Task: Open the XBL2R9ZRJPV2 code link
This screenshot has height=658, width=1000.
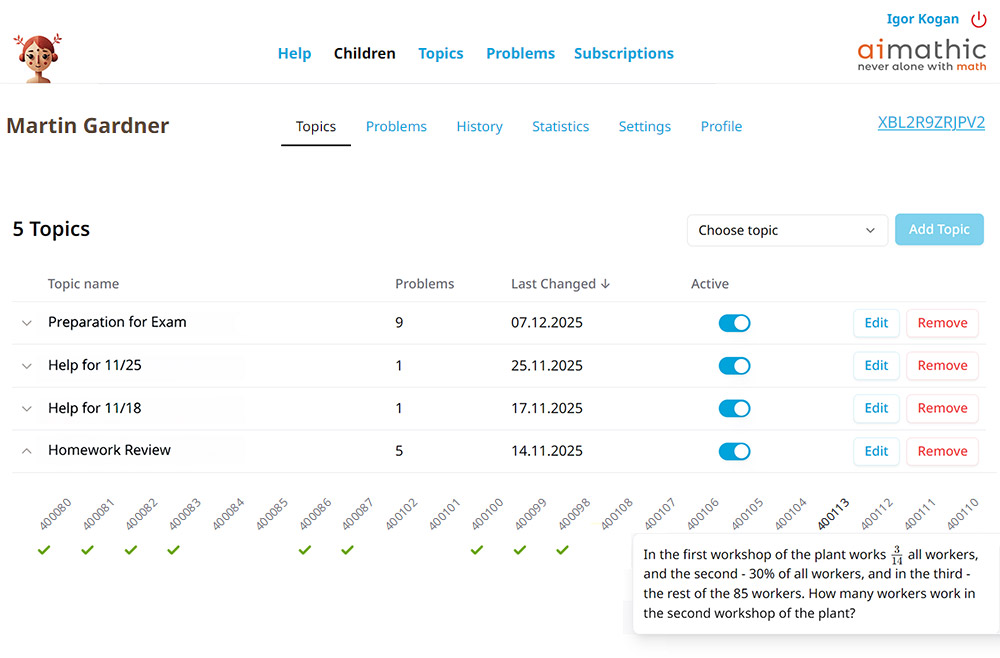Action: (931, 123)
